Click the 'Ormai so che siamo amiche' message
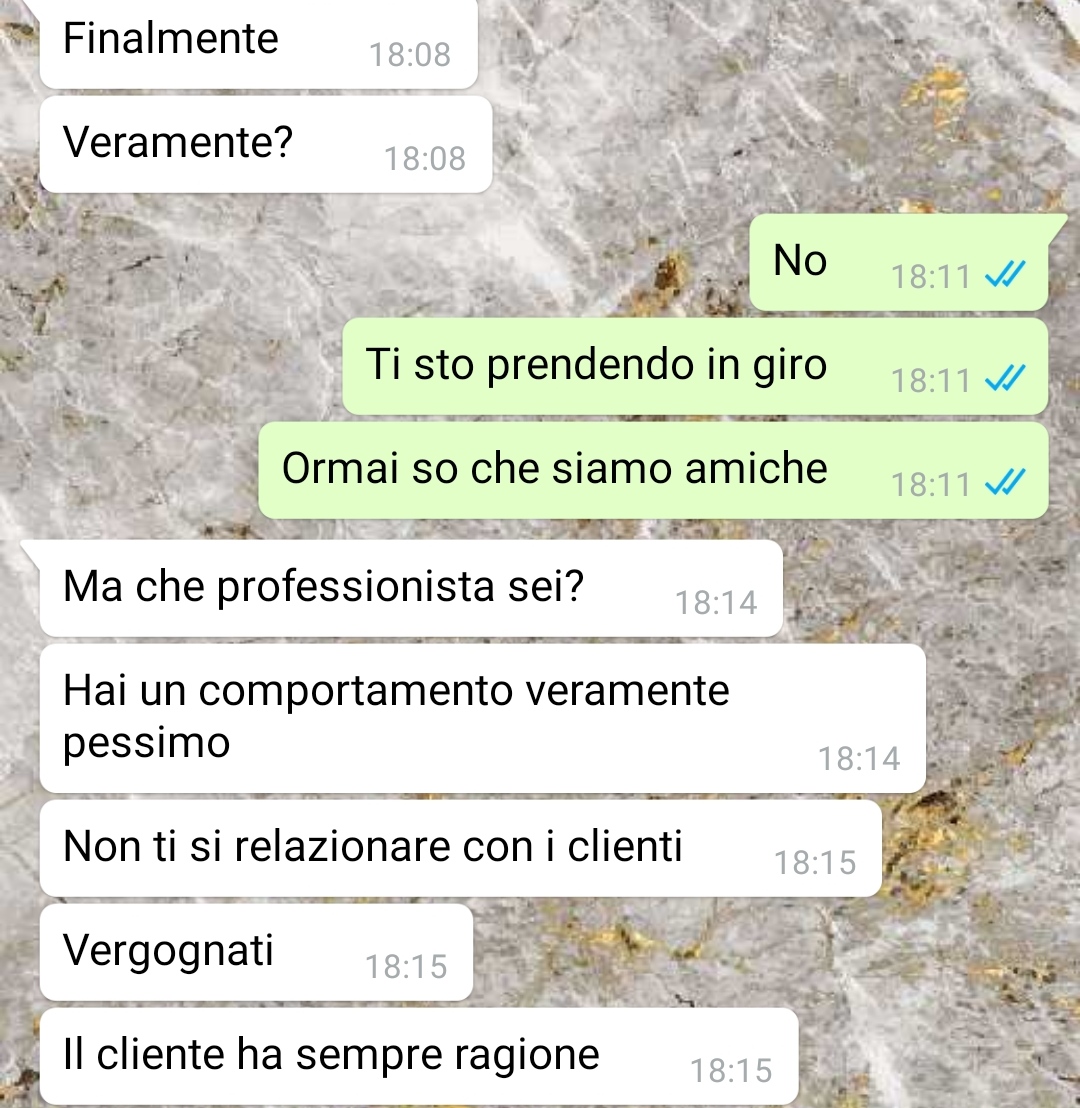Viewport: 1080px width, 1108px height. point(654,470)
